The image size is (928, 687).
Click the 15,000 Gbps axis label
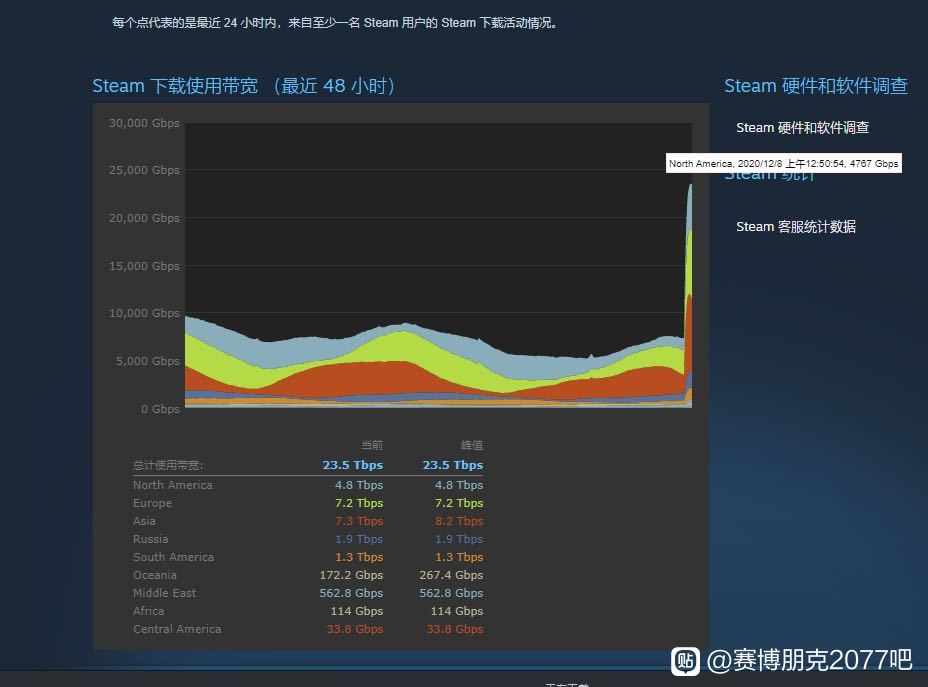click(x=144, y=266)
